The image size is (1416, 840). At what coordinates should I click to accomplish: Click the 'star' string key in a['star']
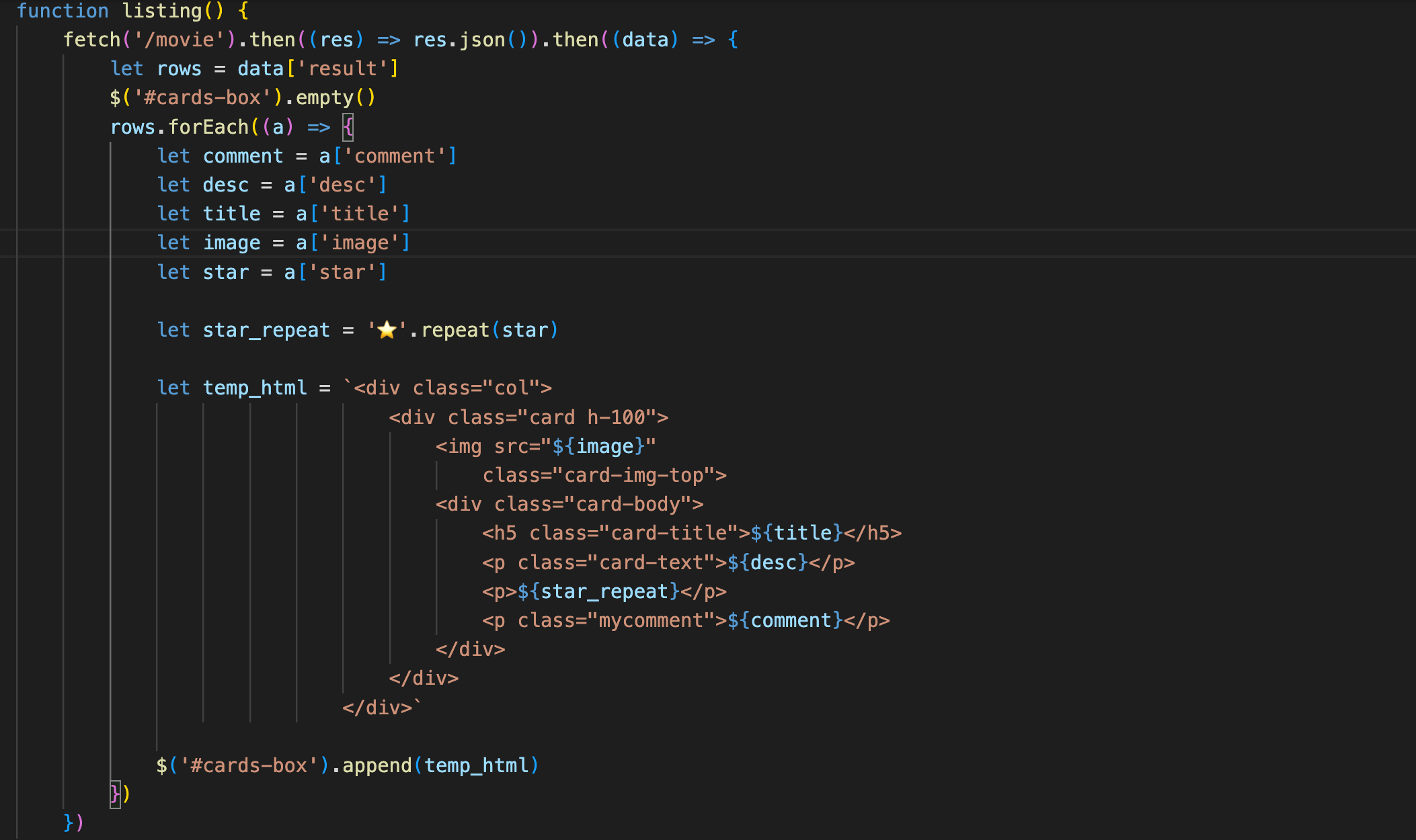pyautogui.click(x=342, y=272)
